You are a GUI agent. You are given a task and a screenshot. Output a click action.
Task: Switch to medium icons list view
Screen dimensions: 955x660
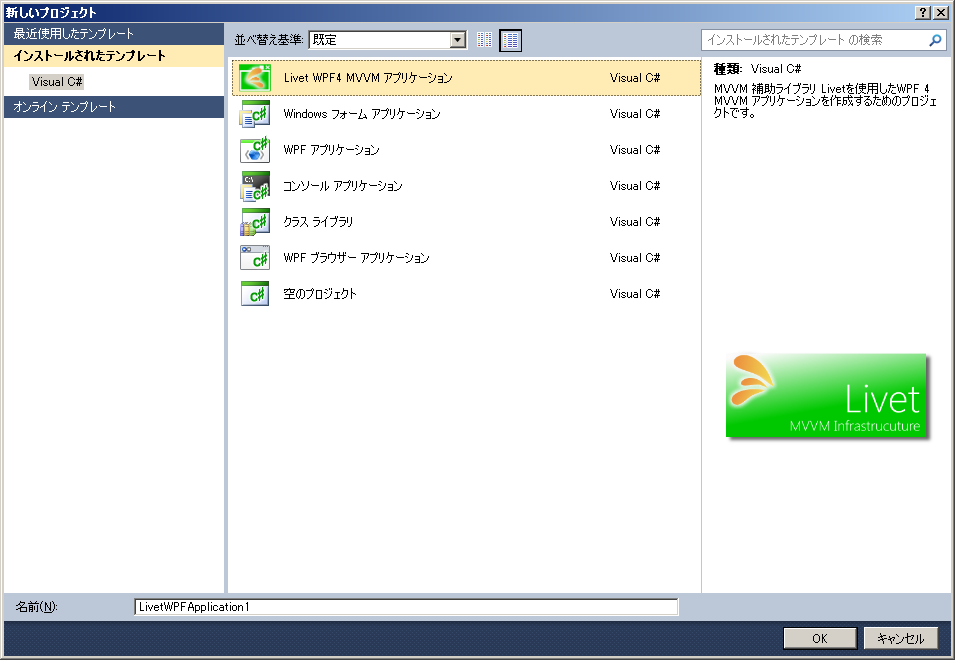pyautogui.click(x=510, y=40)
